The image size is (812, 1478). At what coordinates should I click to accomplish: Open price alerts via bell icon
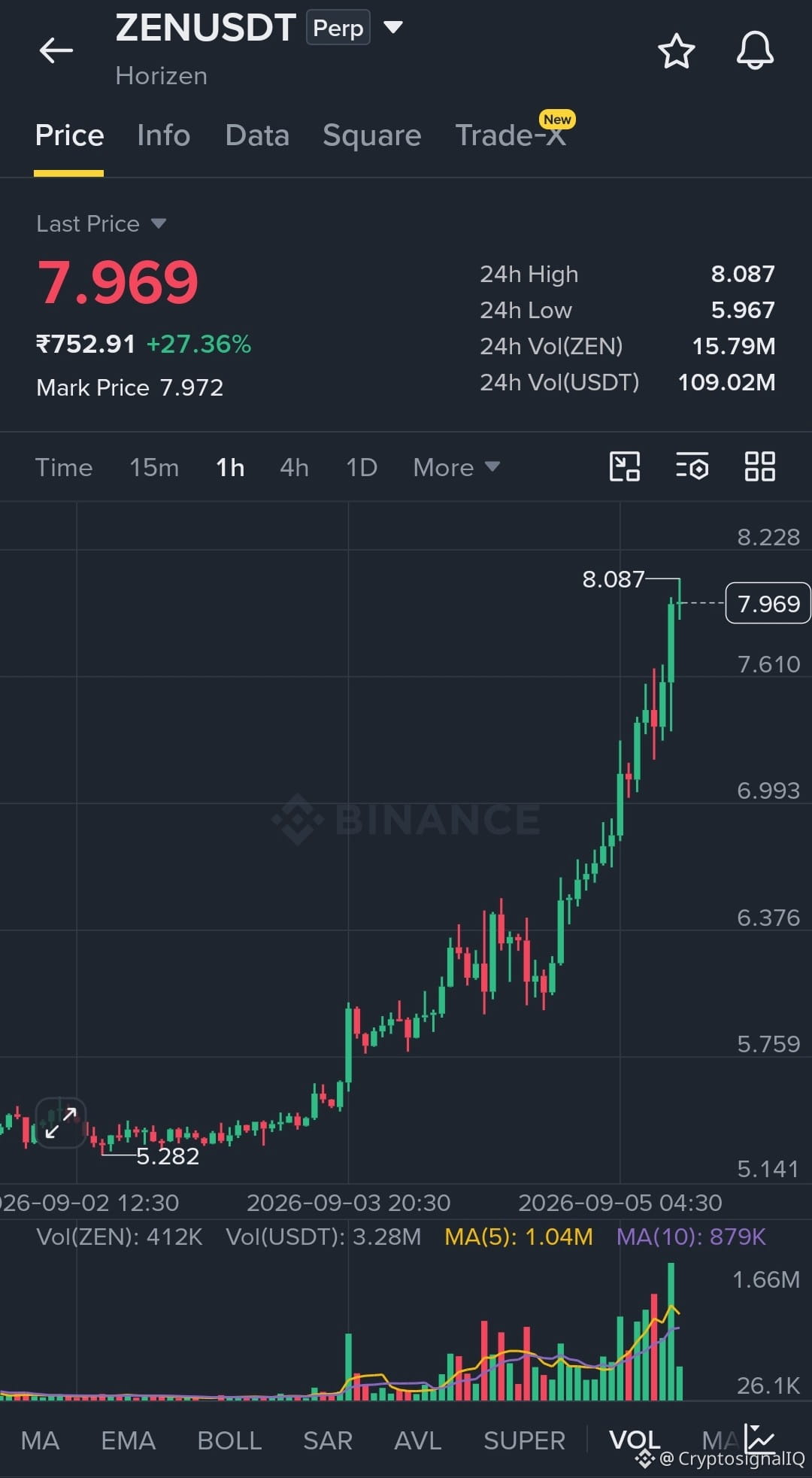click(x=755, y=51)
